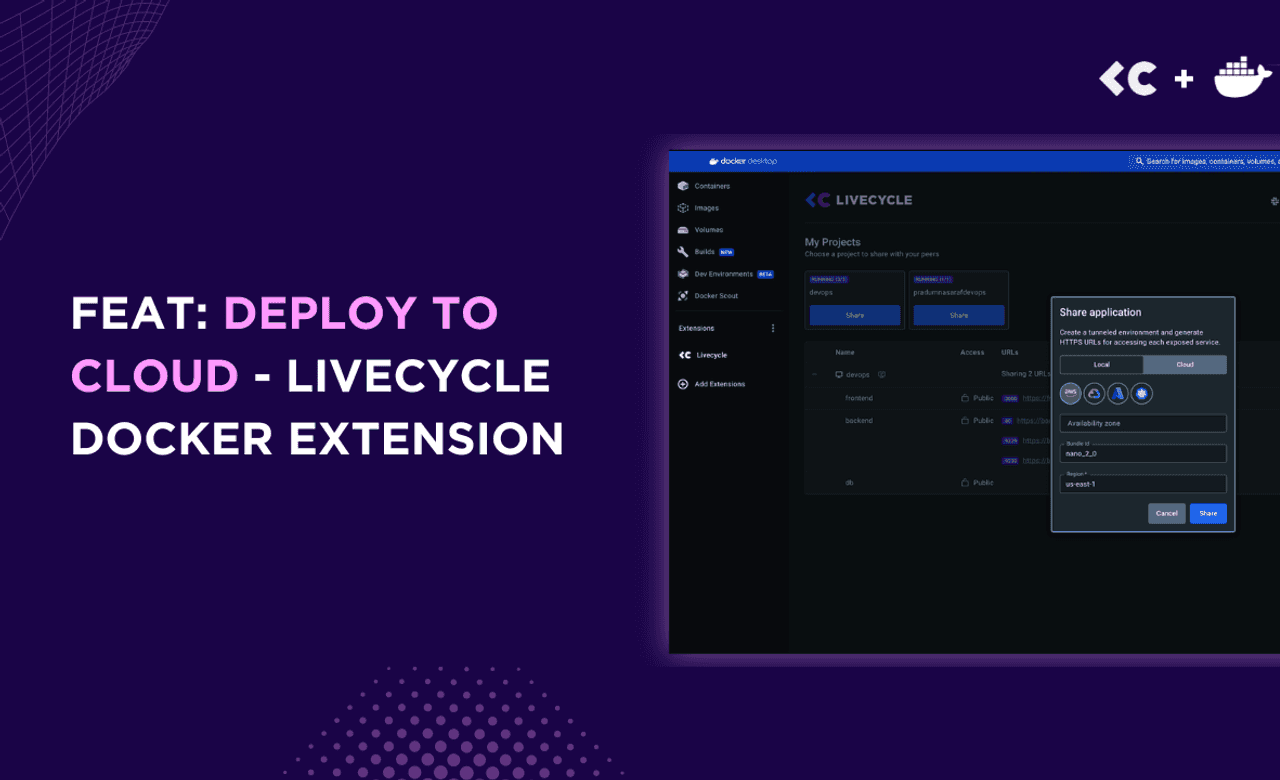Share the devops project card
Image resolution: width=1280 pixels, height=780 pixels.
click(x=855, y=315)
